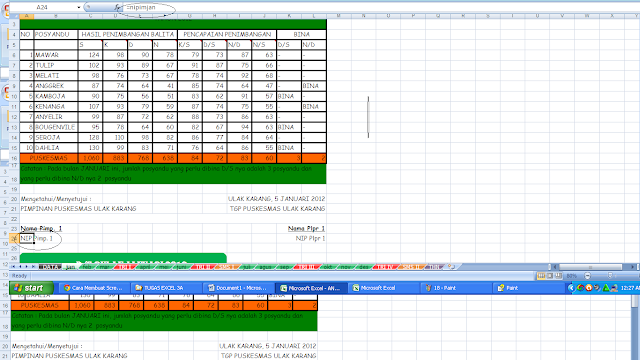The height and width of the screenshot is (360, 640).
Task: Switch to Page Layout view icon
Action: 550,276
